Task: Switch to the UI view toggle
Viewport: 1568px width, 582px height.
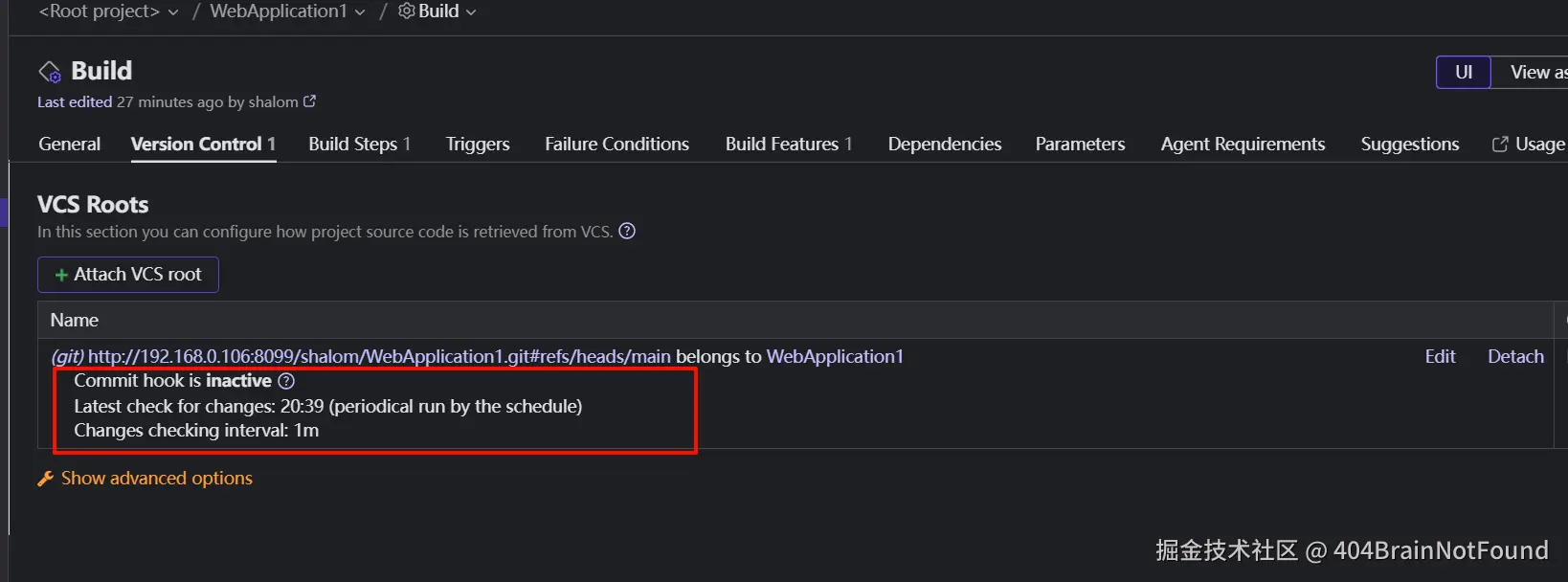Action: point(1463,72)
